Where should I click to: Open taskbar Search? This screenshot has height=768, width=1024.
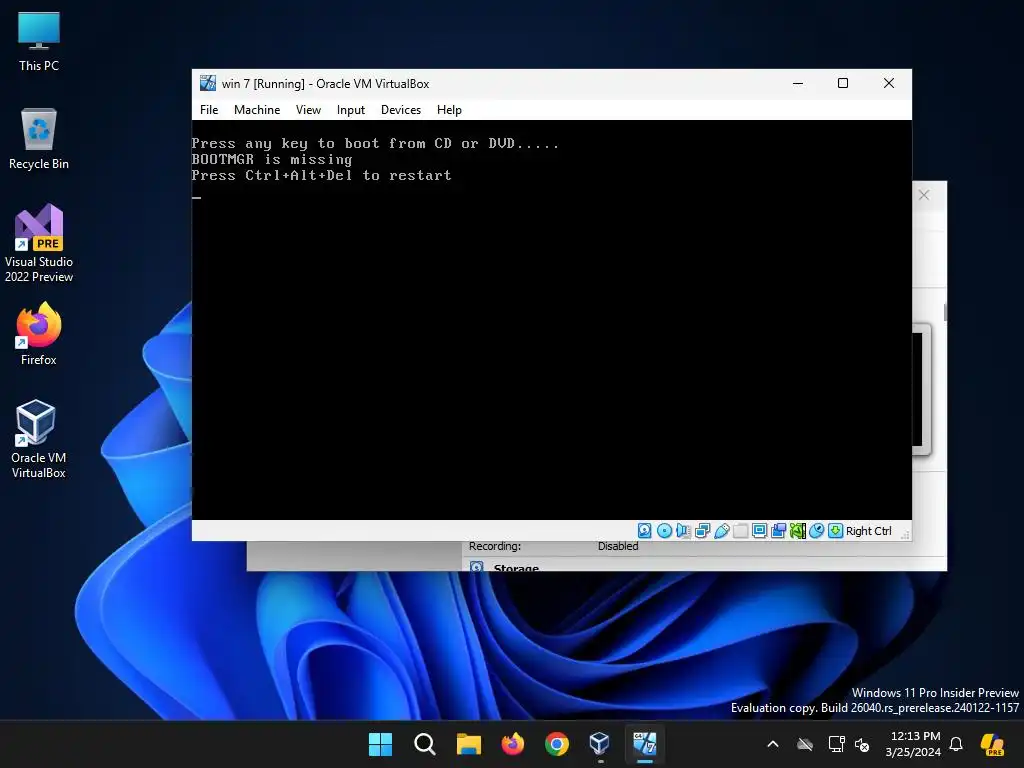click(x=424, y=744)
